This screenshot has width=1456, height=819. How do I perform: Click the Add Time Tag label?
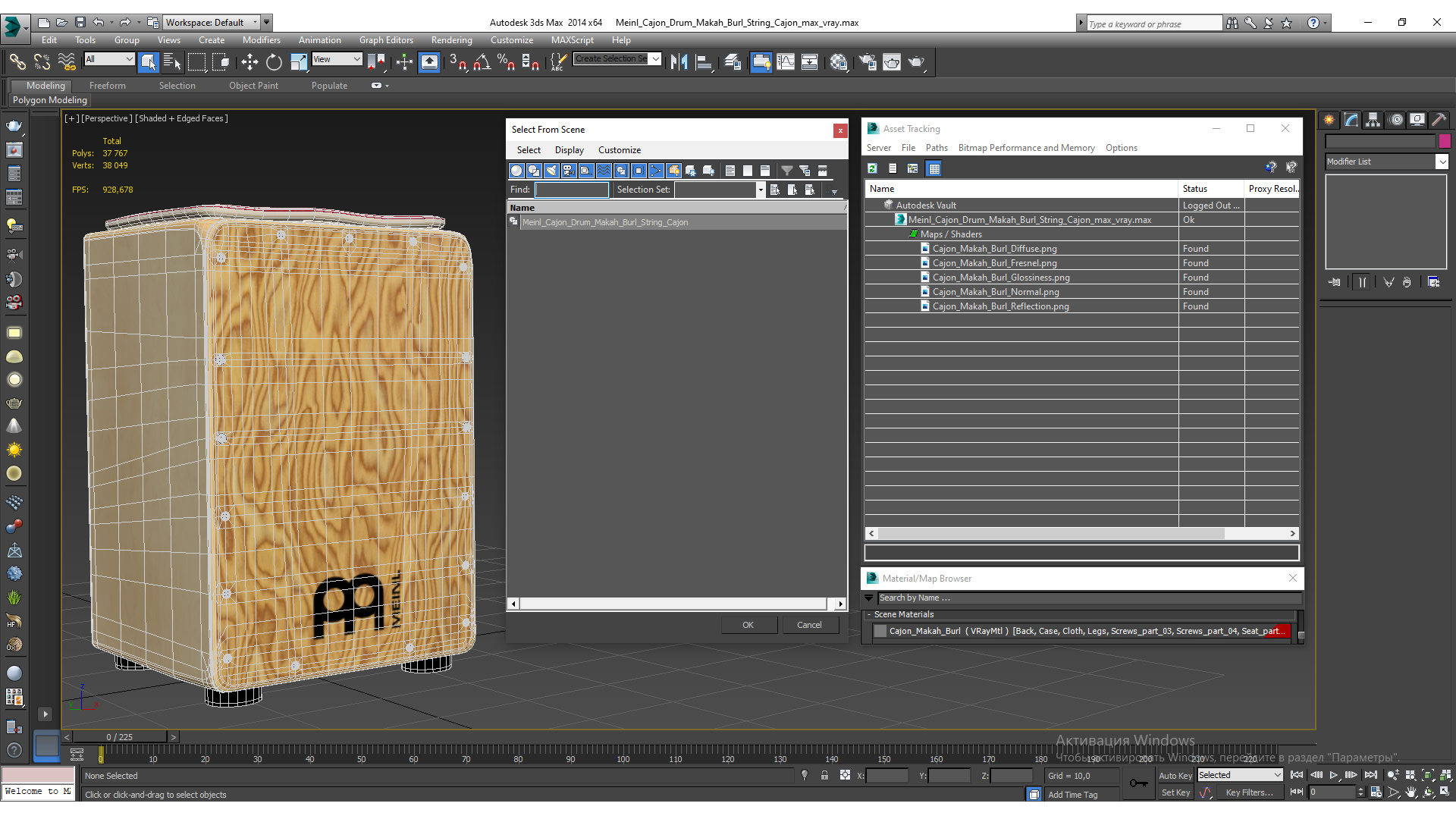tap(1072, 795)
